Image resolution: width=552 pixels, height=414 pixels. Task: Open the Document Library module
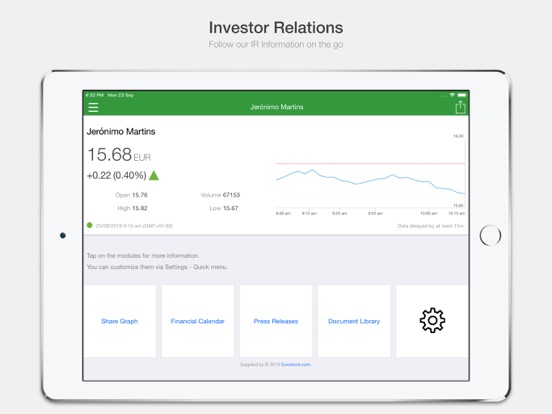[354, 321]
